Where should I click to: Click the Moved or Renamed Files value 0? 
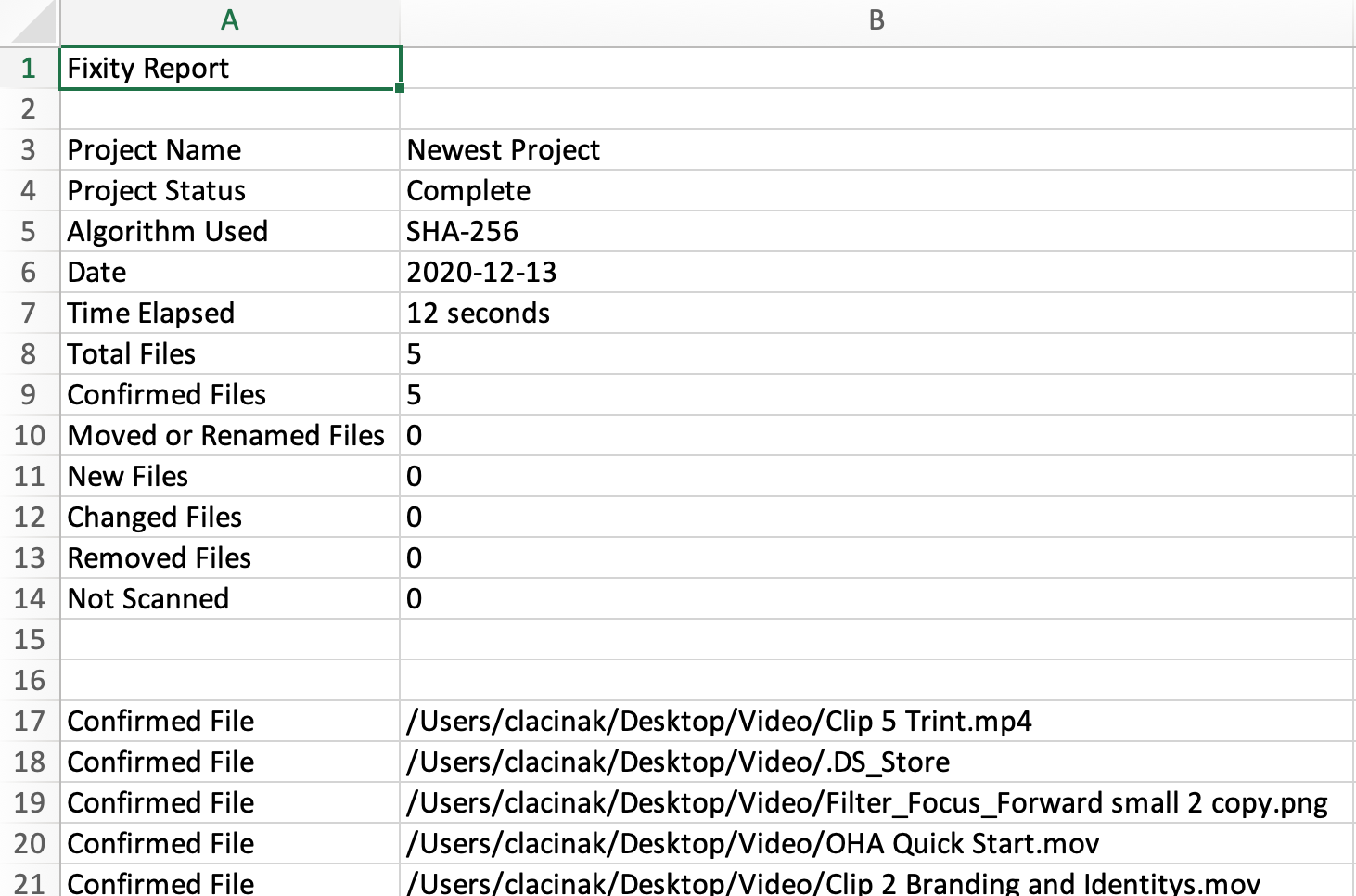tap(877, 435)
